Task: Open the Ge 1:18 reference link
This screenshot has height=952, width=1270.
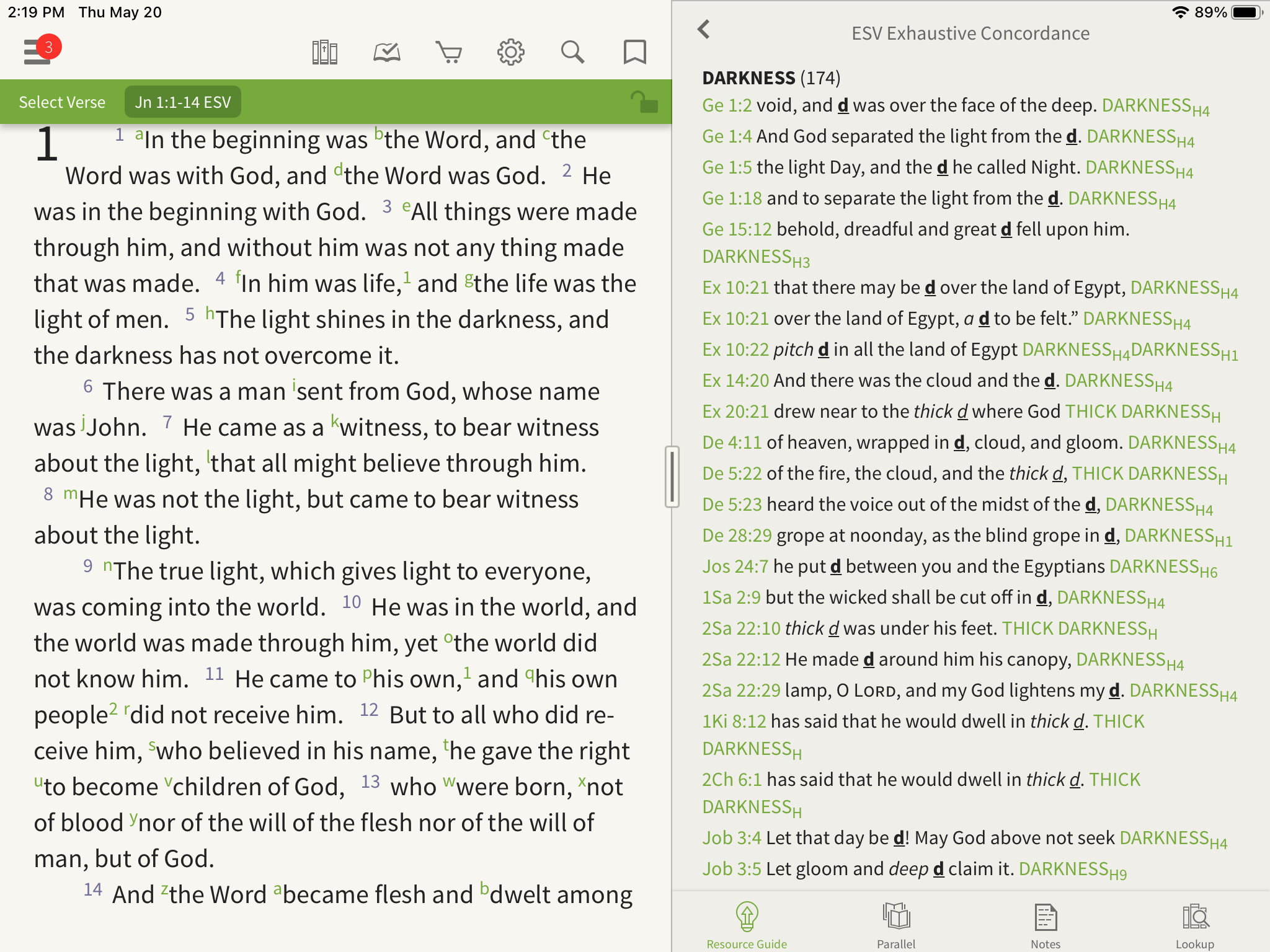Action: coord(732,198)
